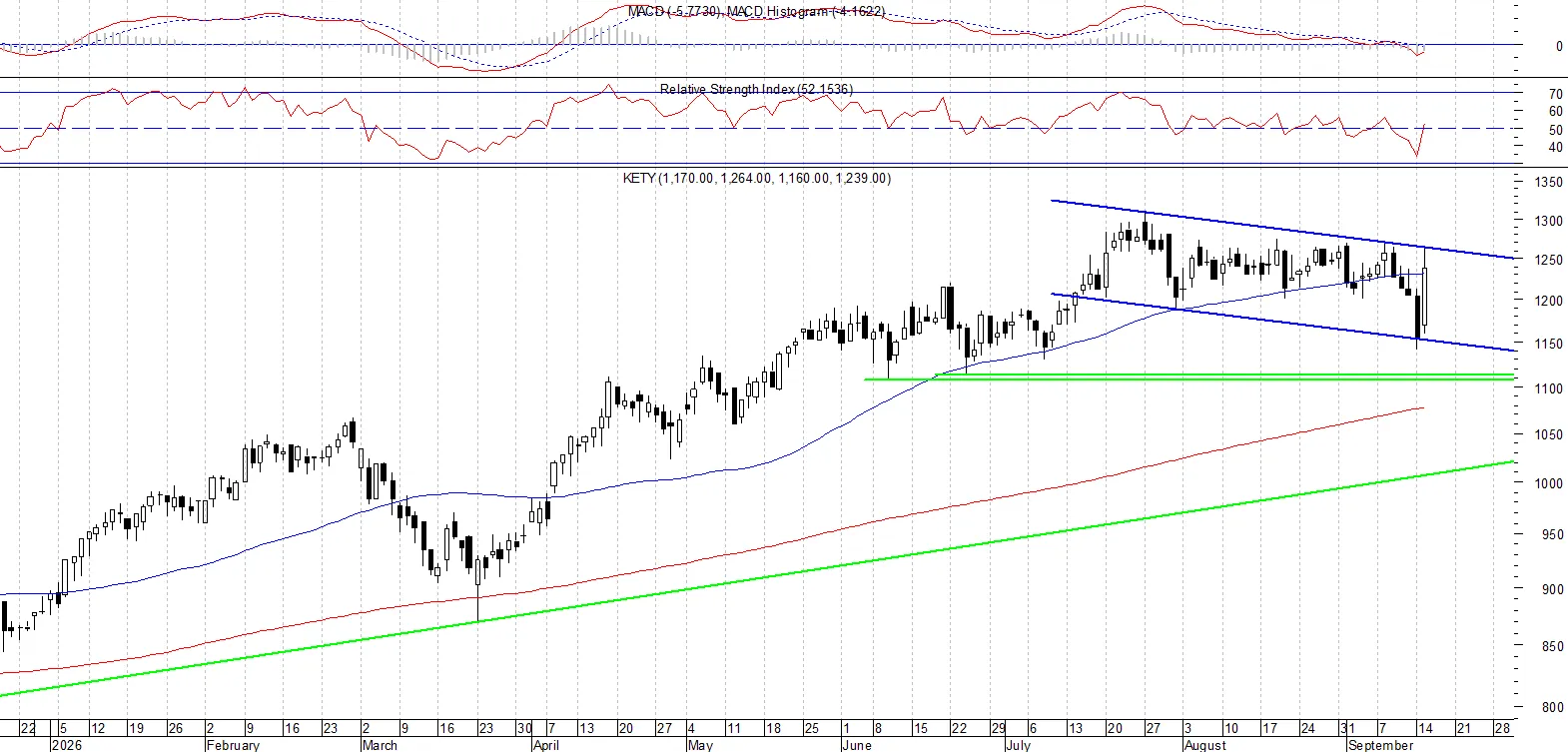
Task: Select the 900 price axis label
Action: pyautogui.click(x=1552, y=590)
